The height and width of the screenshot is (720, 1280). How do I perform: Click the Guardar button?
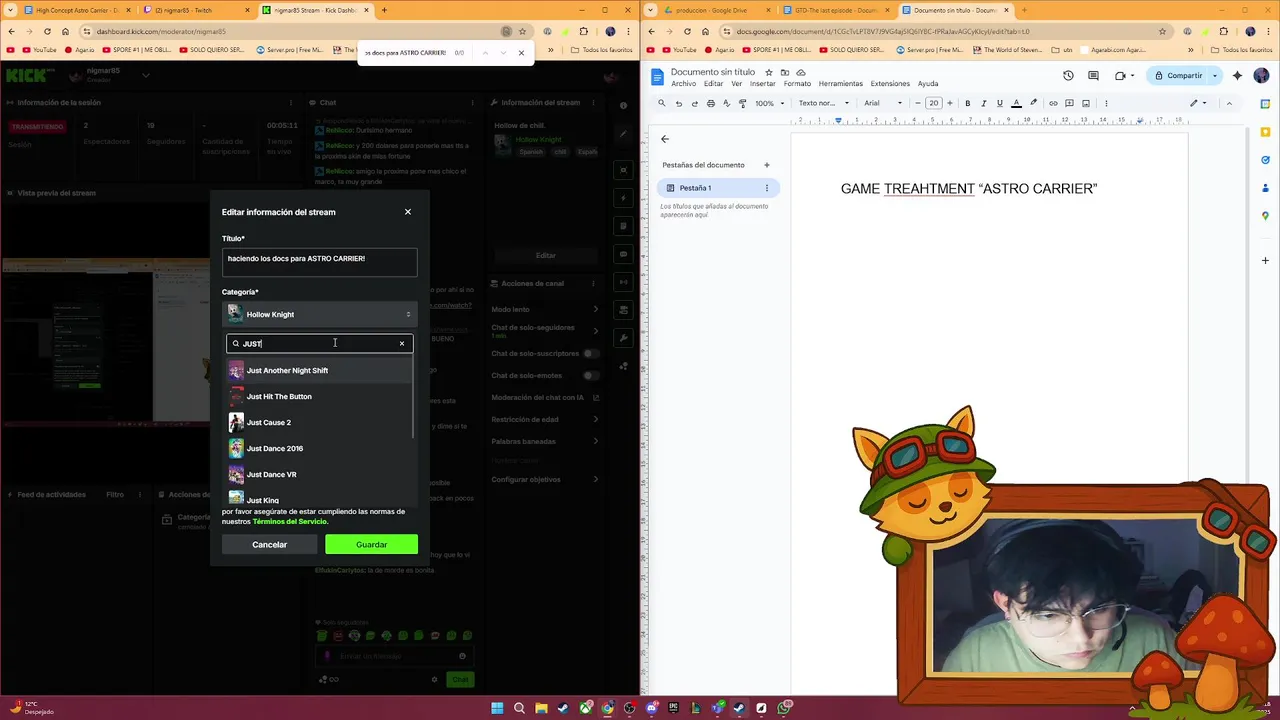coord(371,544)
